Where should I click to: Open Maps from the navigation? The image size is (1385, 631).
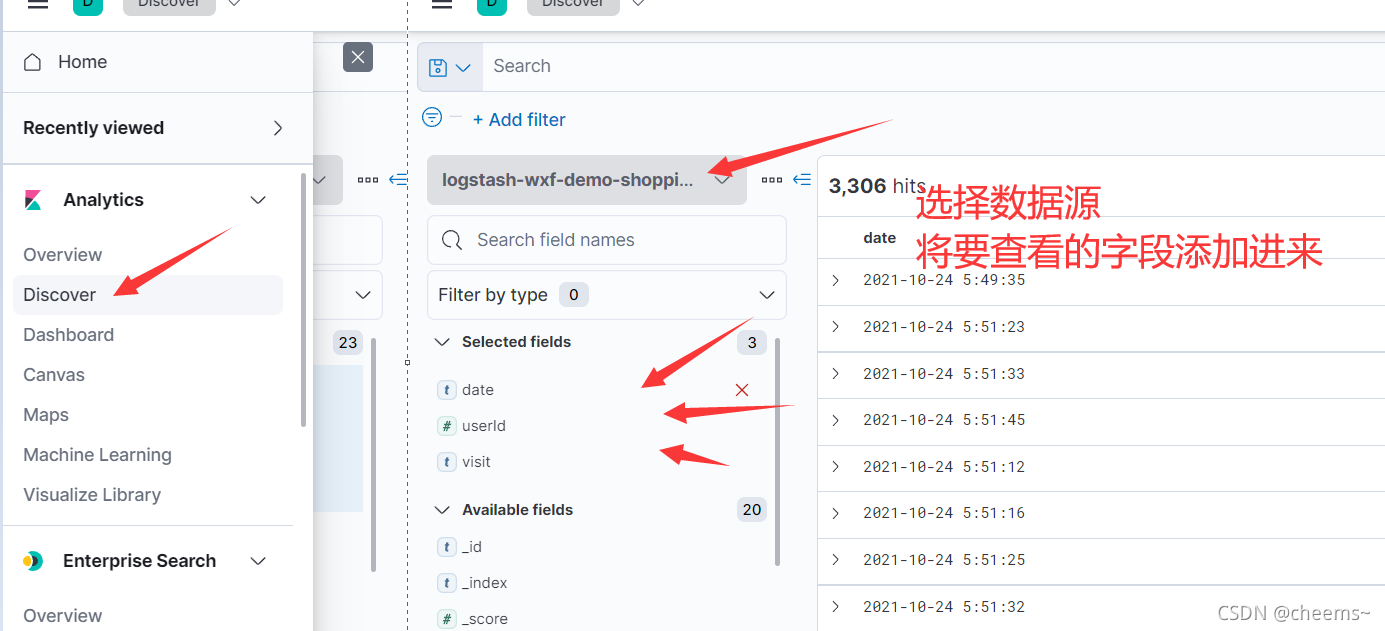coord(46,415)
